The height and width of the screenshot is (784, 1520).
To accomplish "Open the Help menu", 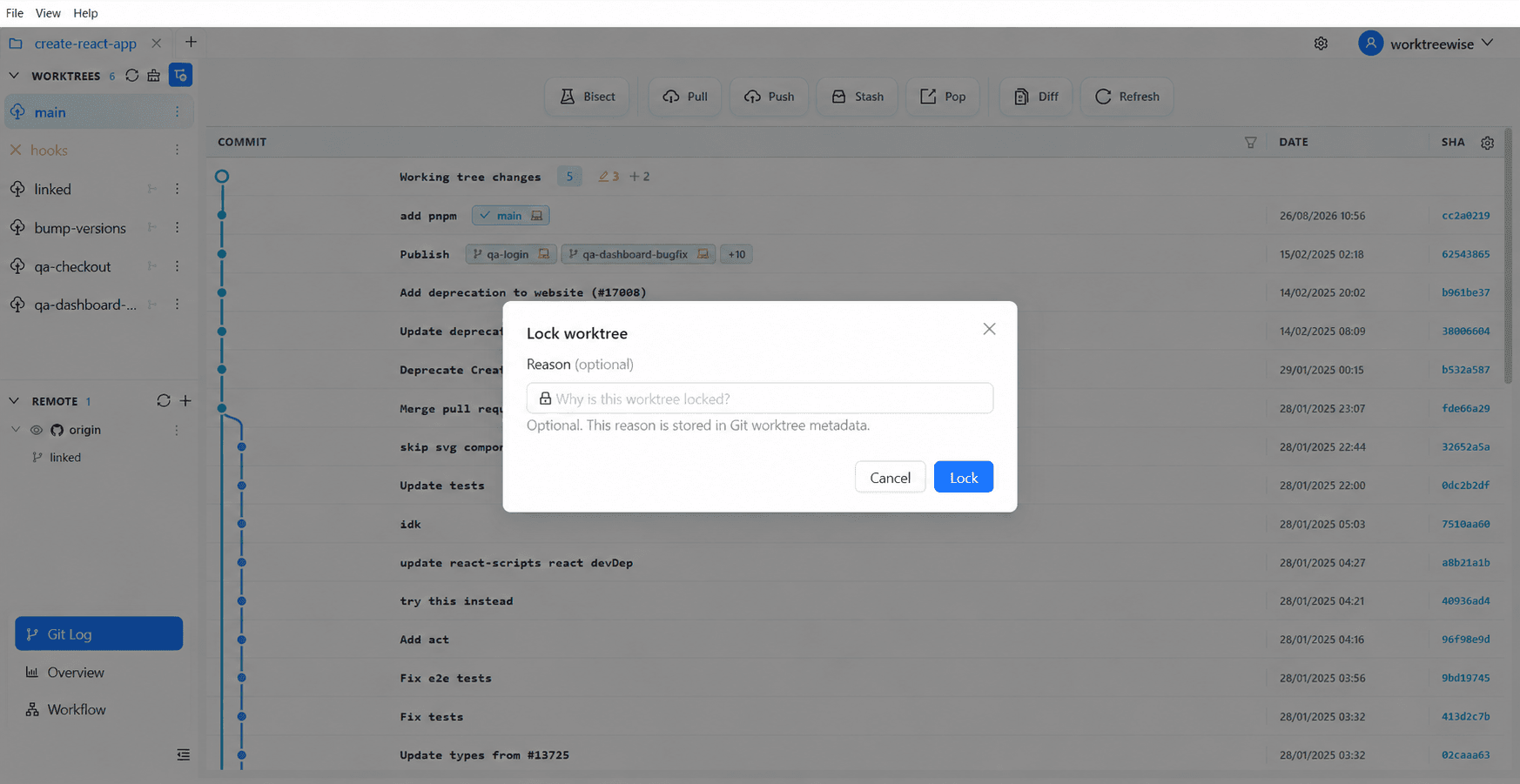I will (x=85, y=13).
